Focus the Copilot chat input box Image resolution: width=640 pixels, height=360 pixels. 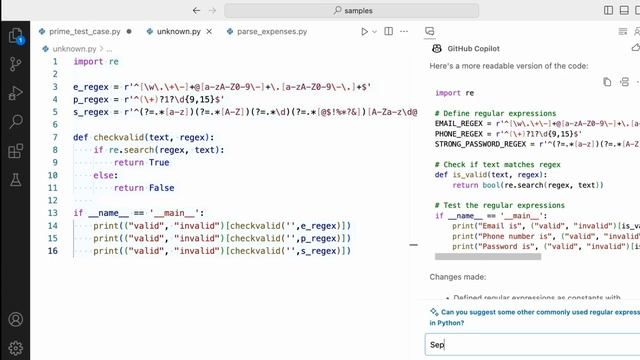click(532, 345)
